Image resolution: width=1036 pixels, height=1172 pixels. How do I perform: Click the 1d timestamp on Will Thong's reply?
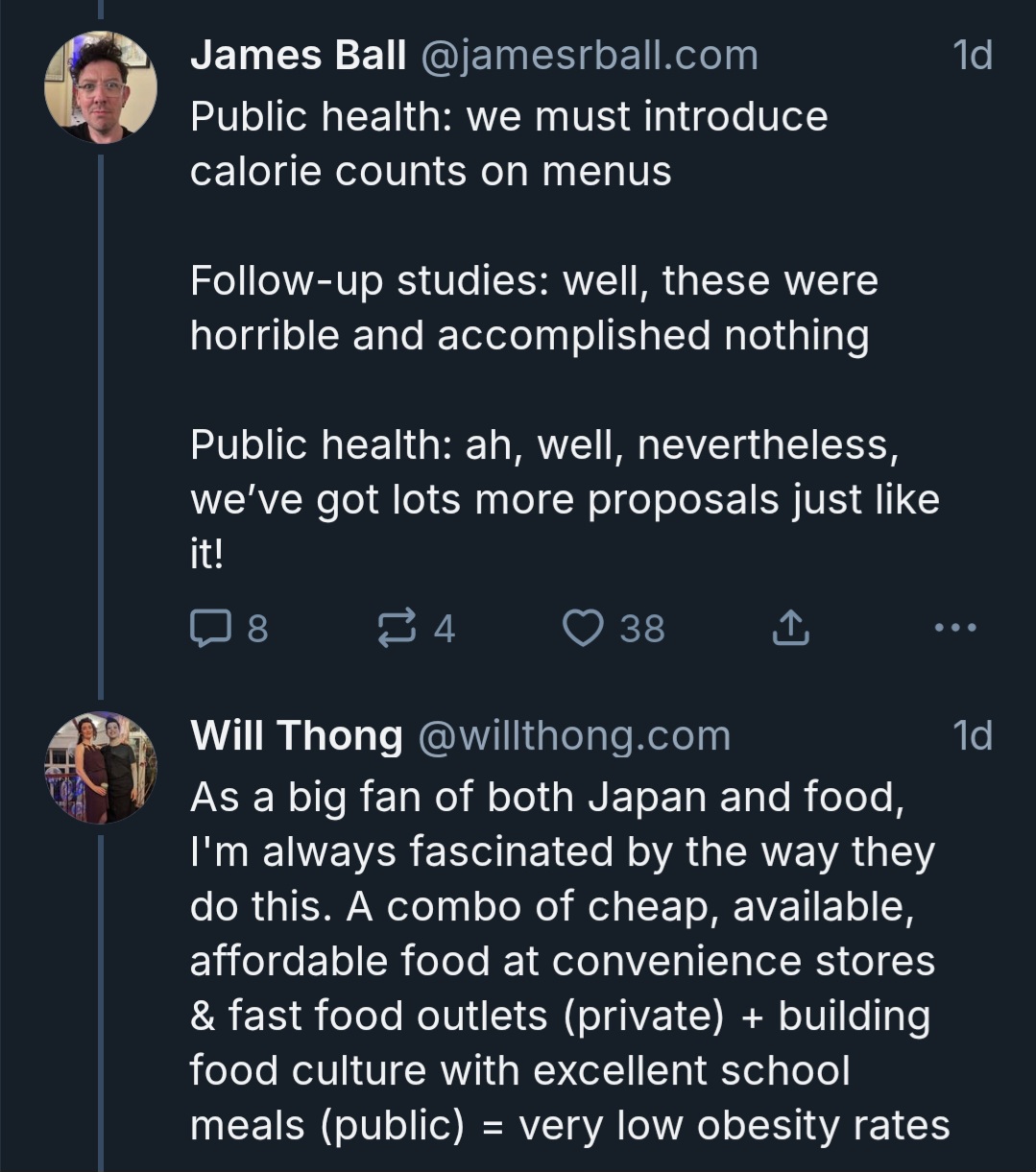click(x=972, y=736)
